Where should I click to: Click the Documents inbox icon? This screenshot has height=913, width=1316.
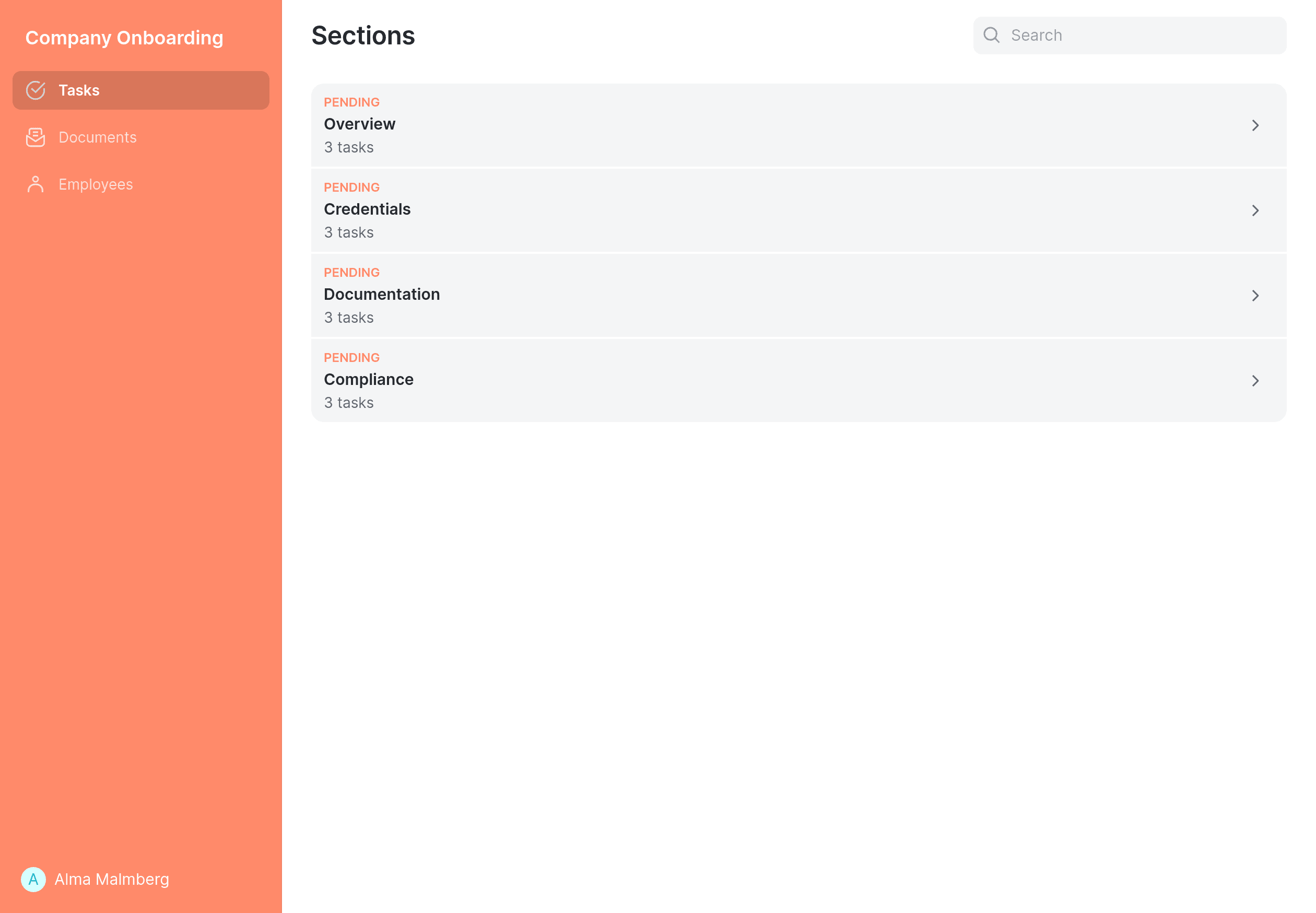pos(36,137)
